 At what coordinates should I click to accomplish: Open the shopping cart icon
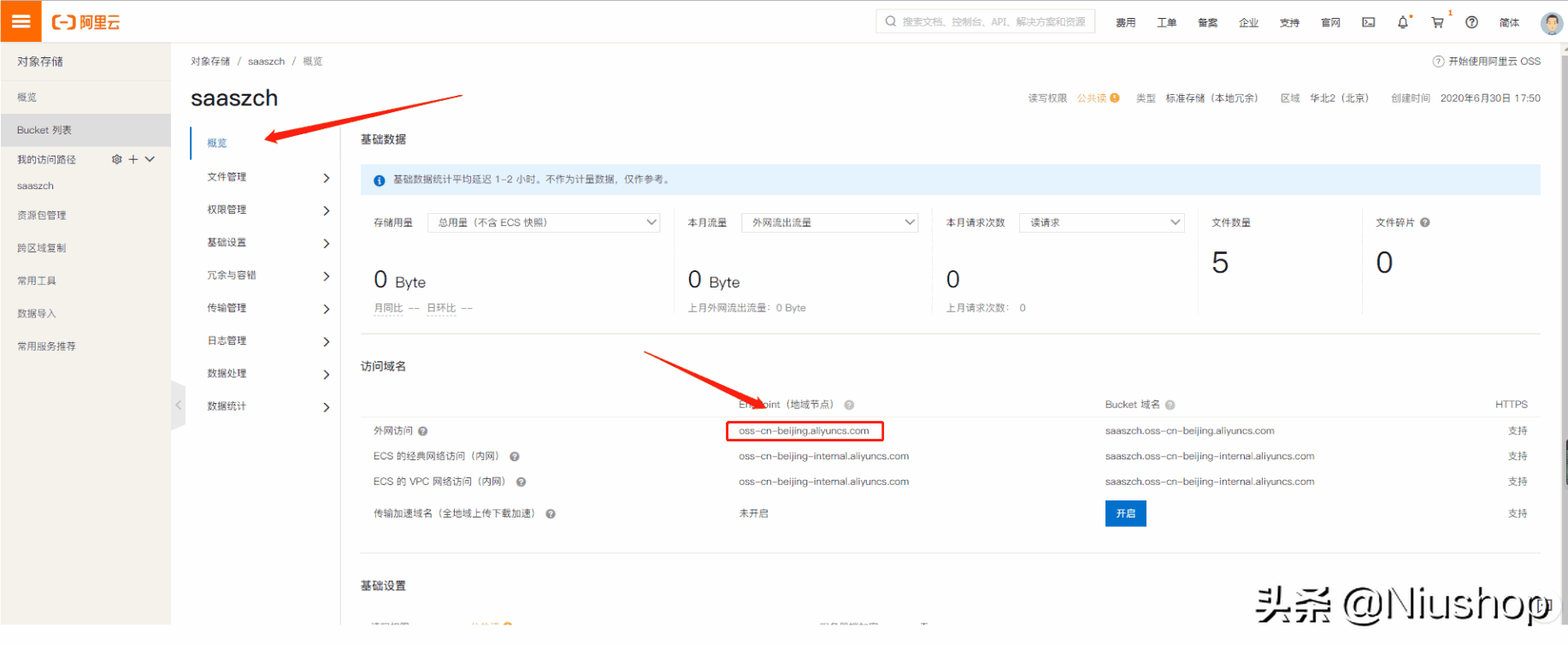pos(1438,22)
